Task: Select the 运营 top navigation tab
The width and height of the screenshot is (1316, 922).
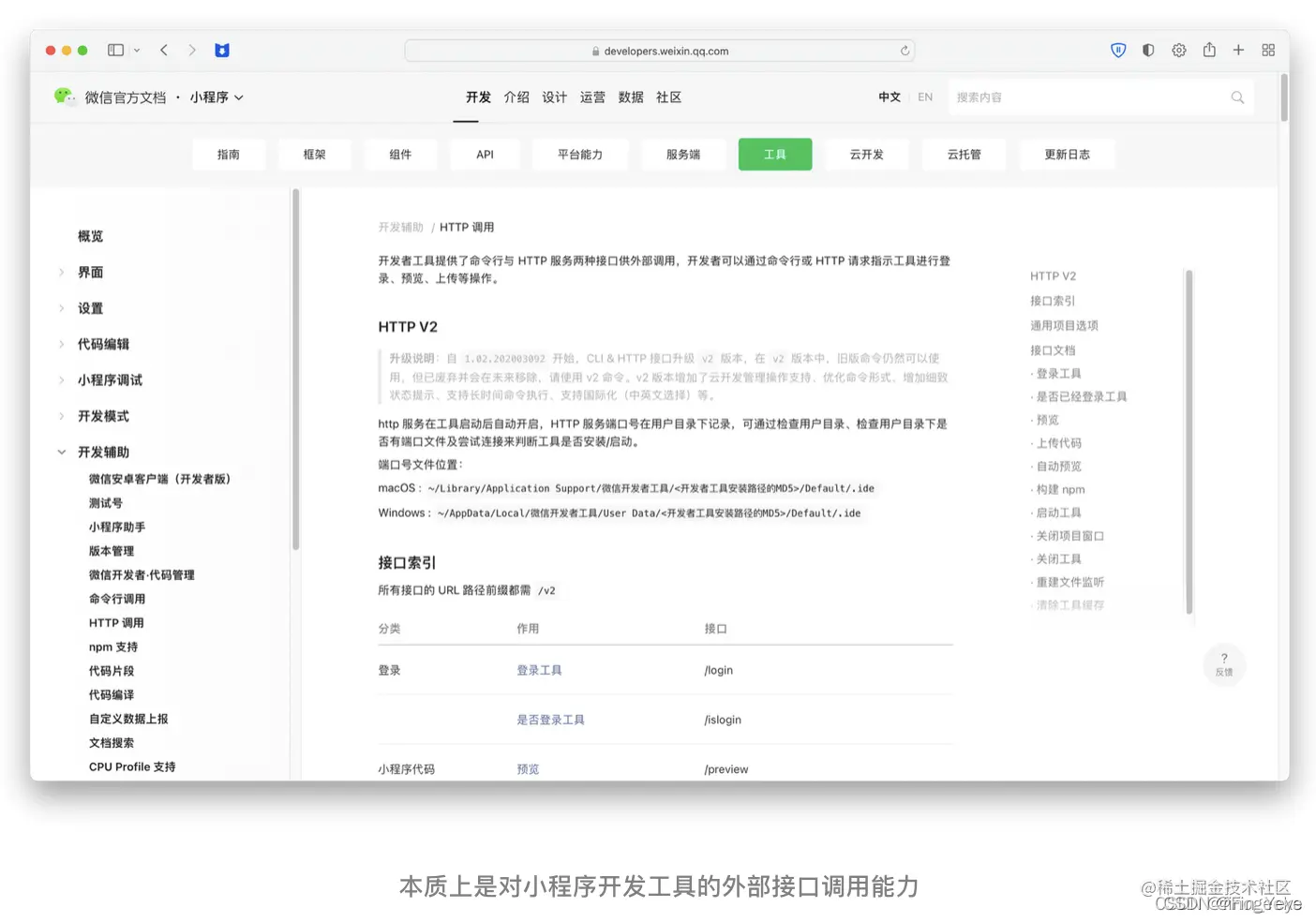Action: [592, 97]
